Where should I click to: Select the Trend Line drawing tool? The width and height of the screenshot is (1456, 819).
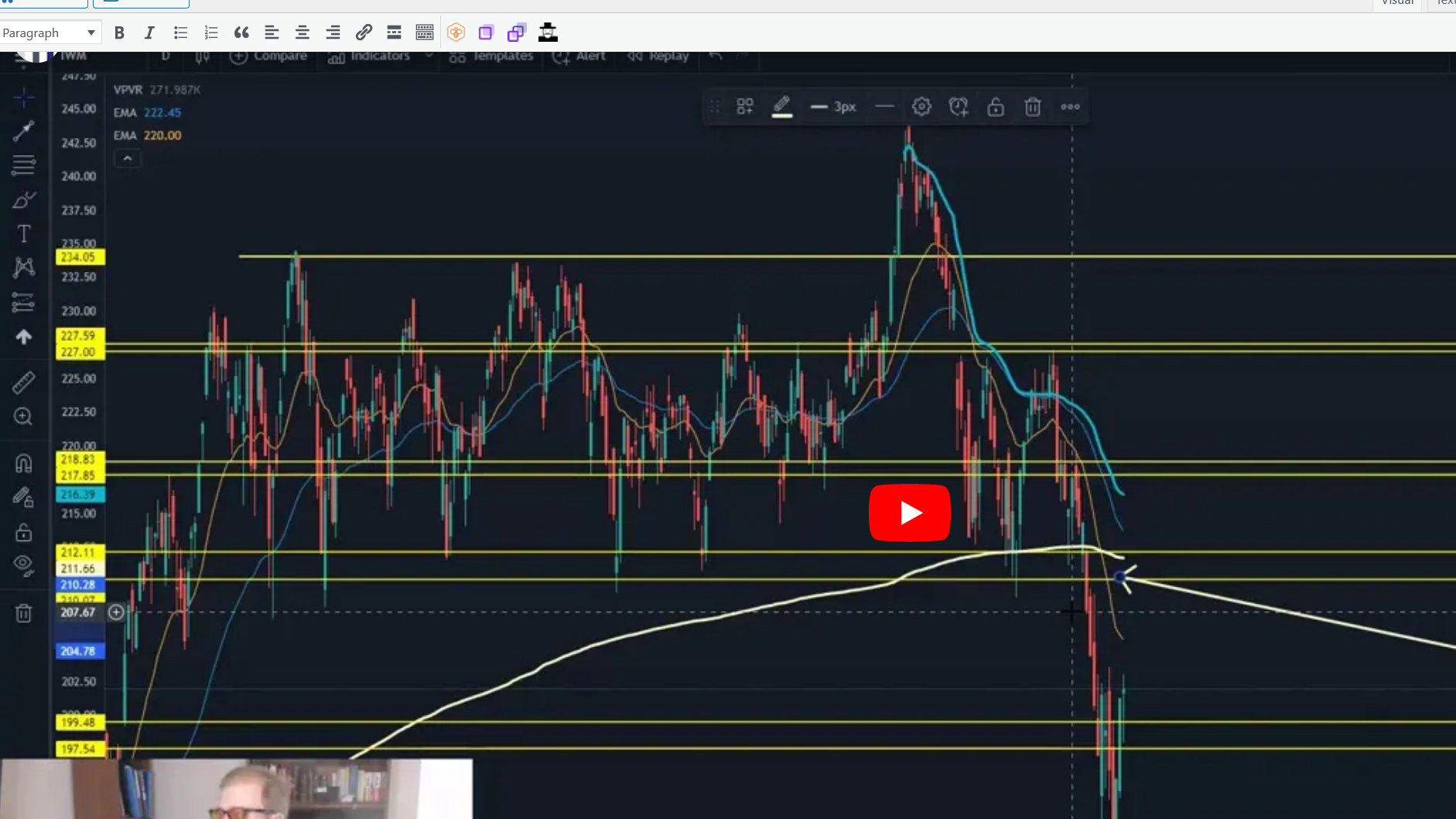[x=24, y=131]
